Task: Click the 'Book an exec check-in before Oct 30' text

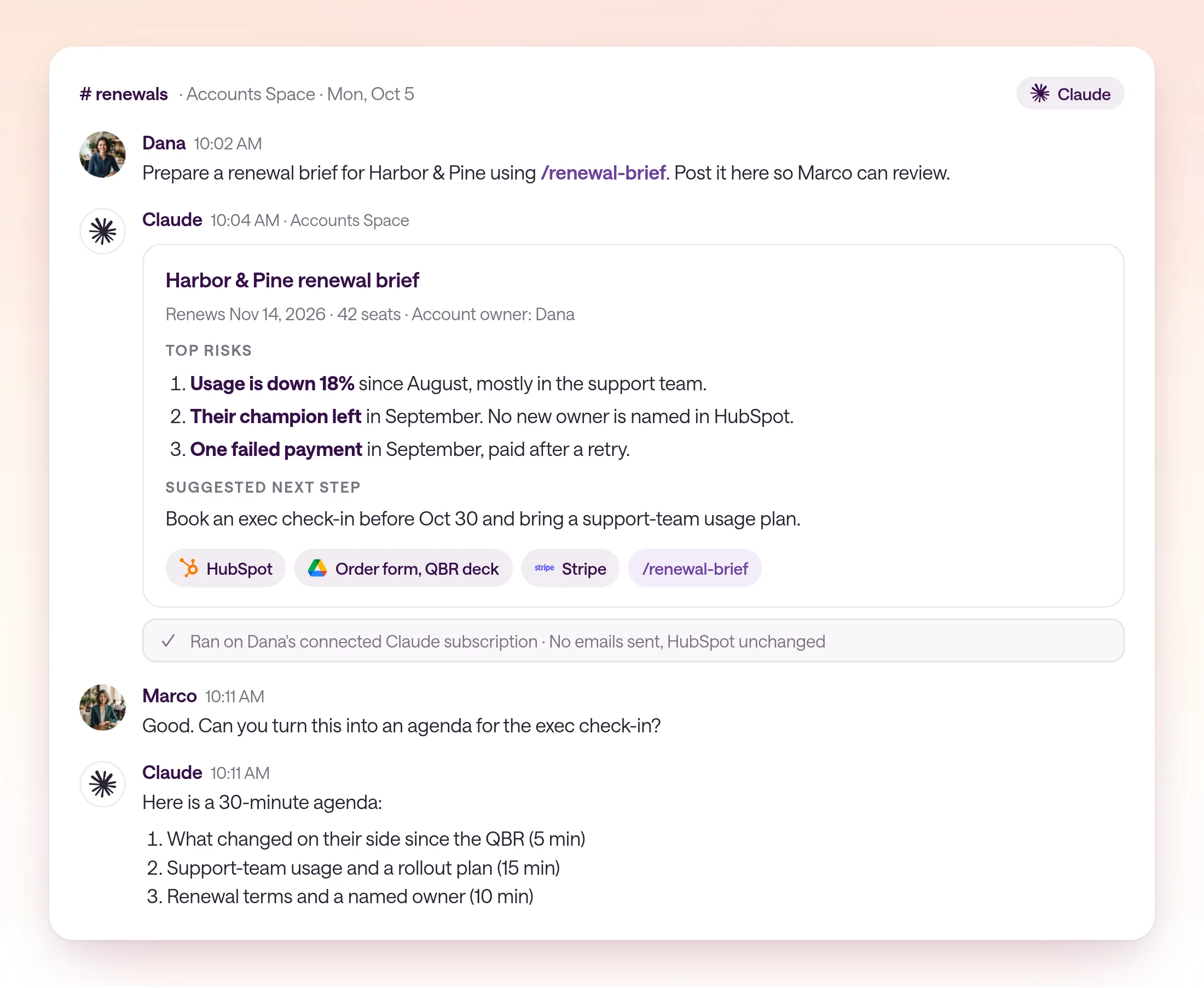Action: click(x=483, y=519)
